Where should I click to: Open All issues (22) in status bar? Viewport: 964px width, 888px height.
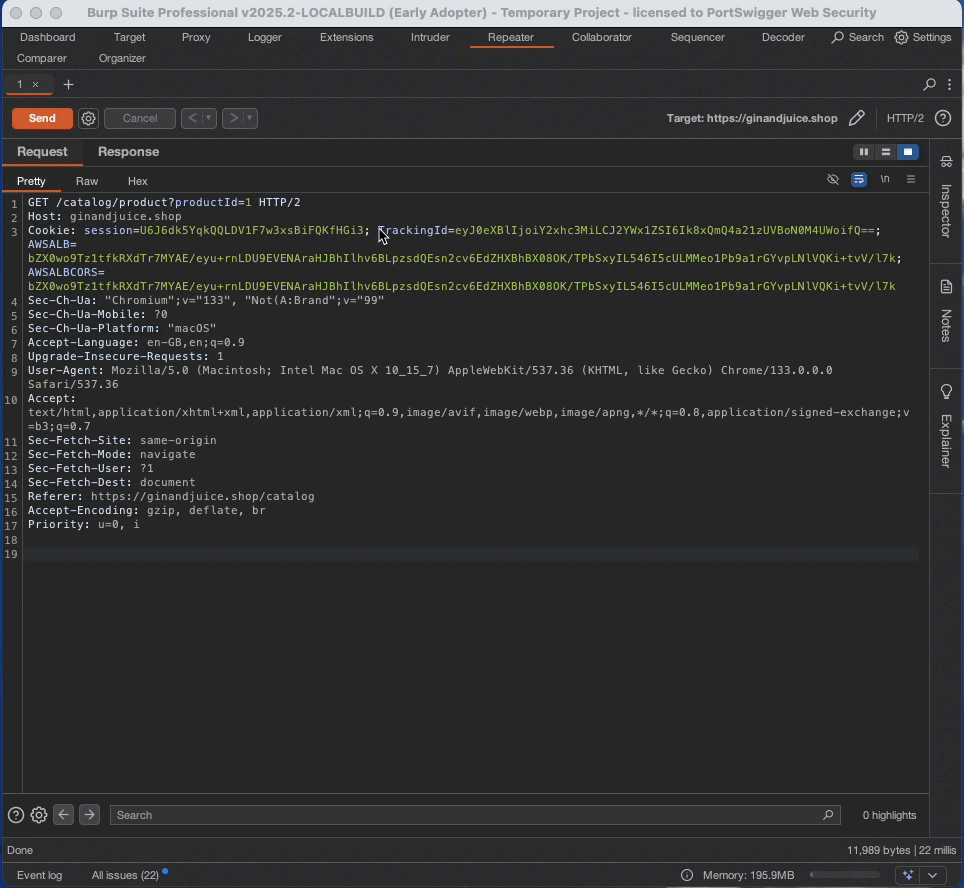[125, 875]
